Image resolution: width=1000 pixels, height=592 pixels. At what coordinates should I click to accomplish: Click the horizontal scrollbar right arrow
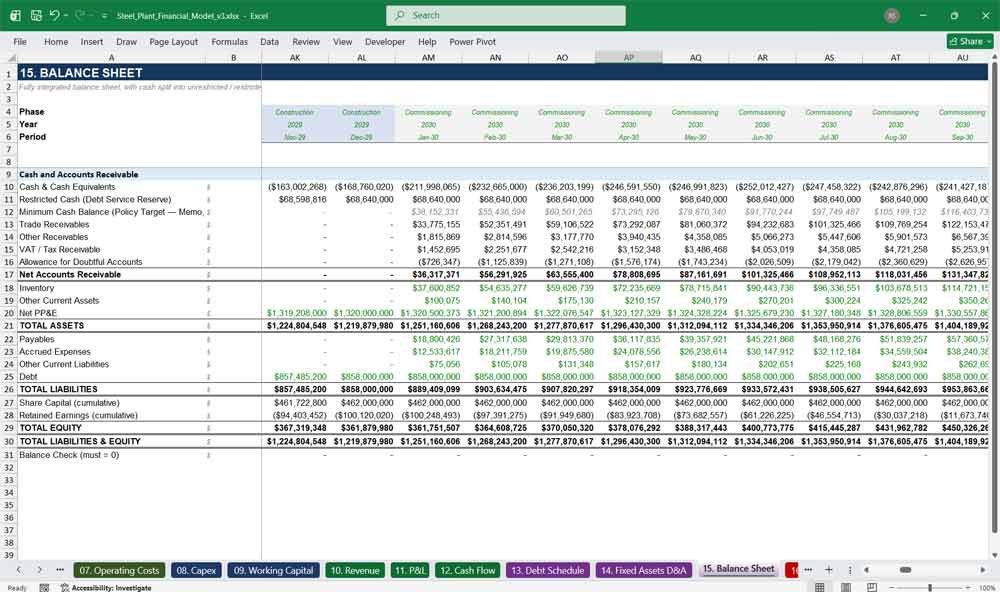(x=983, y=570)
